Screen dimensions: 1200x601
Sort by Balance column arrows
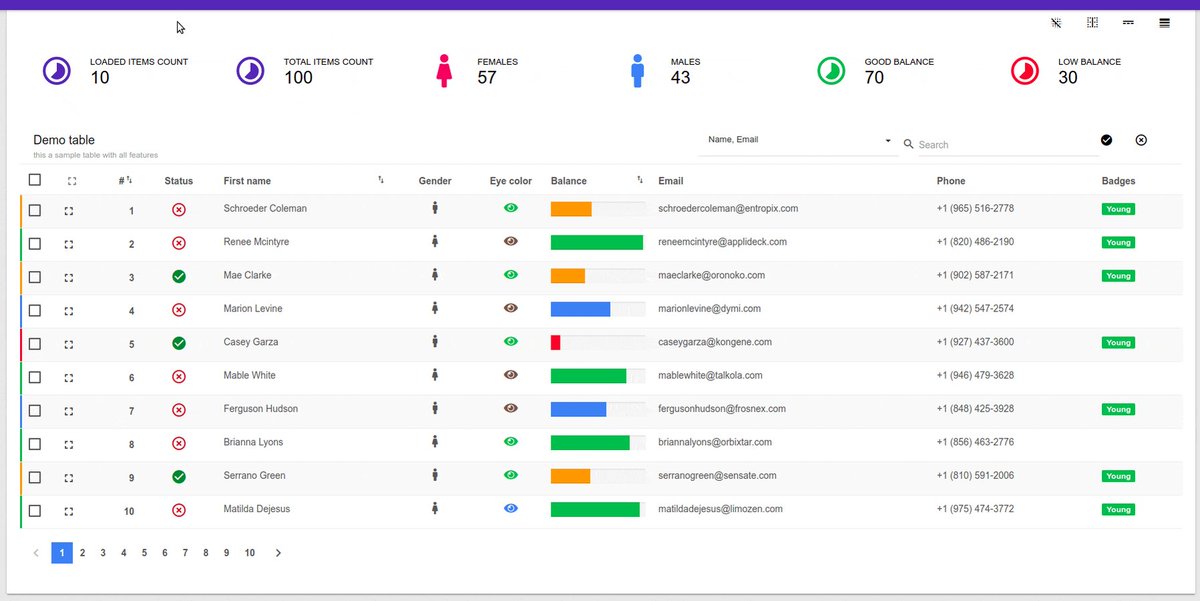[640, 179]
